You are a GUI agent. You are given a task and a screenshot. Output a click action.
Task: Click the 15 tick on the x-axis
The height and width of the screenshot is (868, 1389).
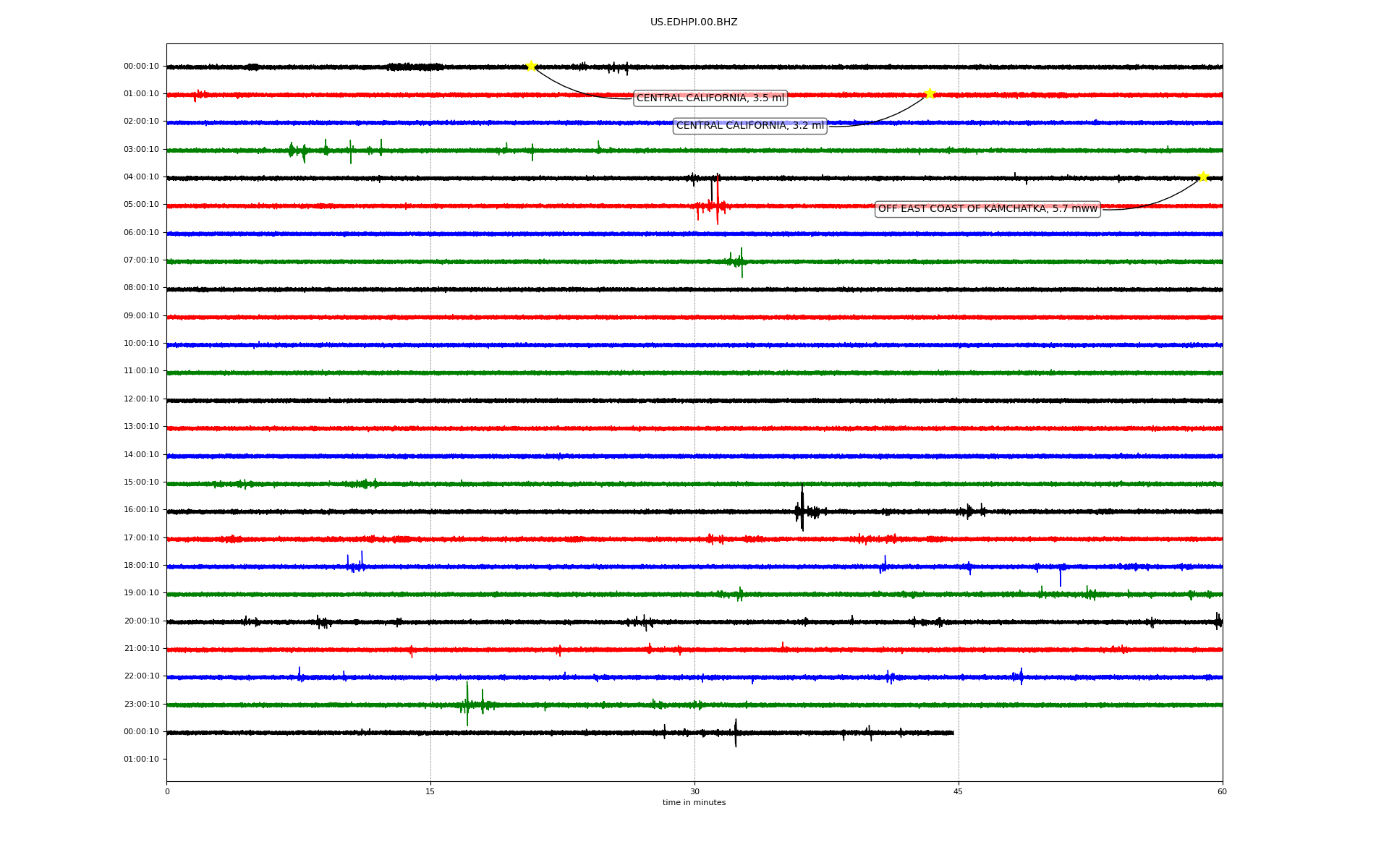pyautogui.click(x=430, y=791)
